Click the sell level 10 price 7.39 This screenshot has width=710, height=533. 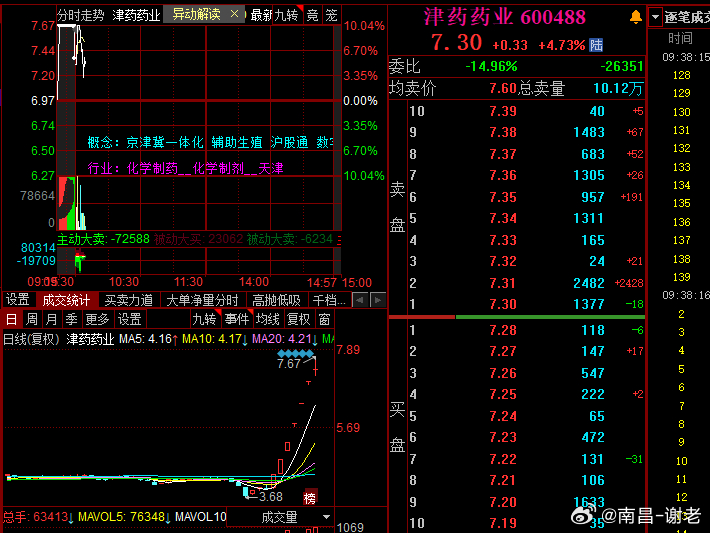point(503,111)
